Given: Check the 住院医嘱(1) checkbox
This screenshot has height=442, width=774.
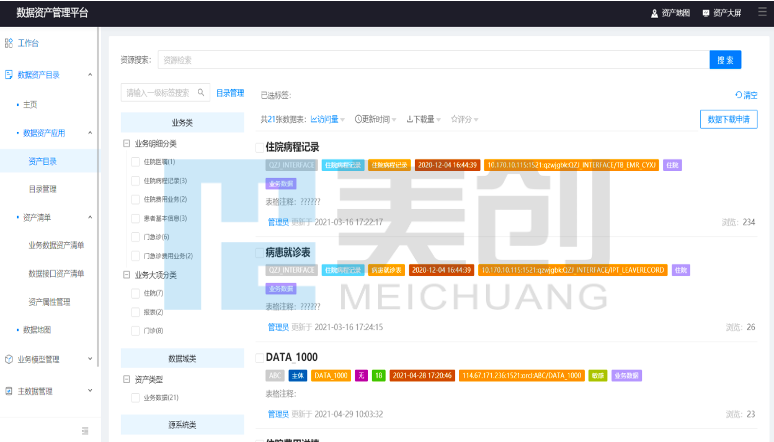Looking at the screenshot, I should point(135,162).
